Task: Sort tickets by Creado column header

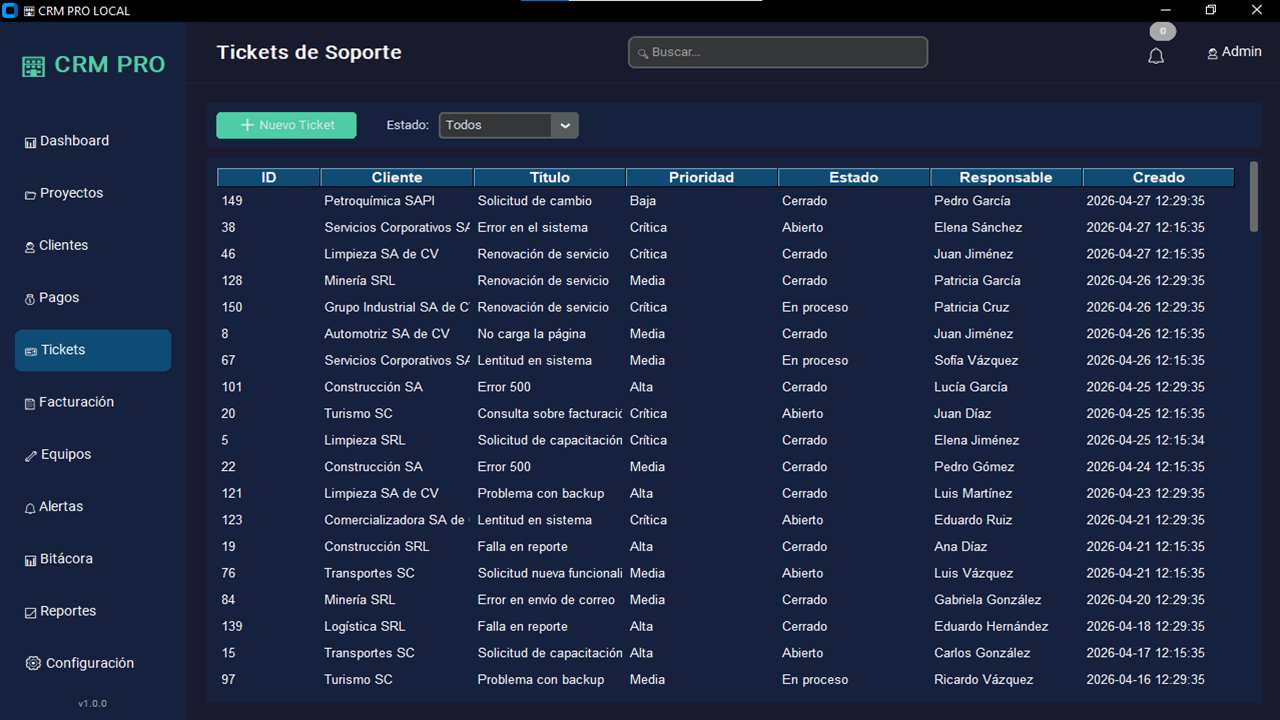Action: pyautogui.click(x=1158, y=177)
